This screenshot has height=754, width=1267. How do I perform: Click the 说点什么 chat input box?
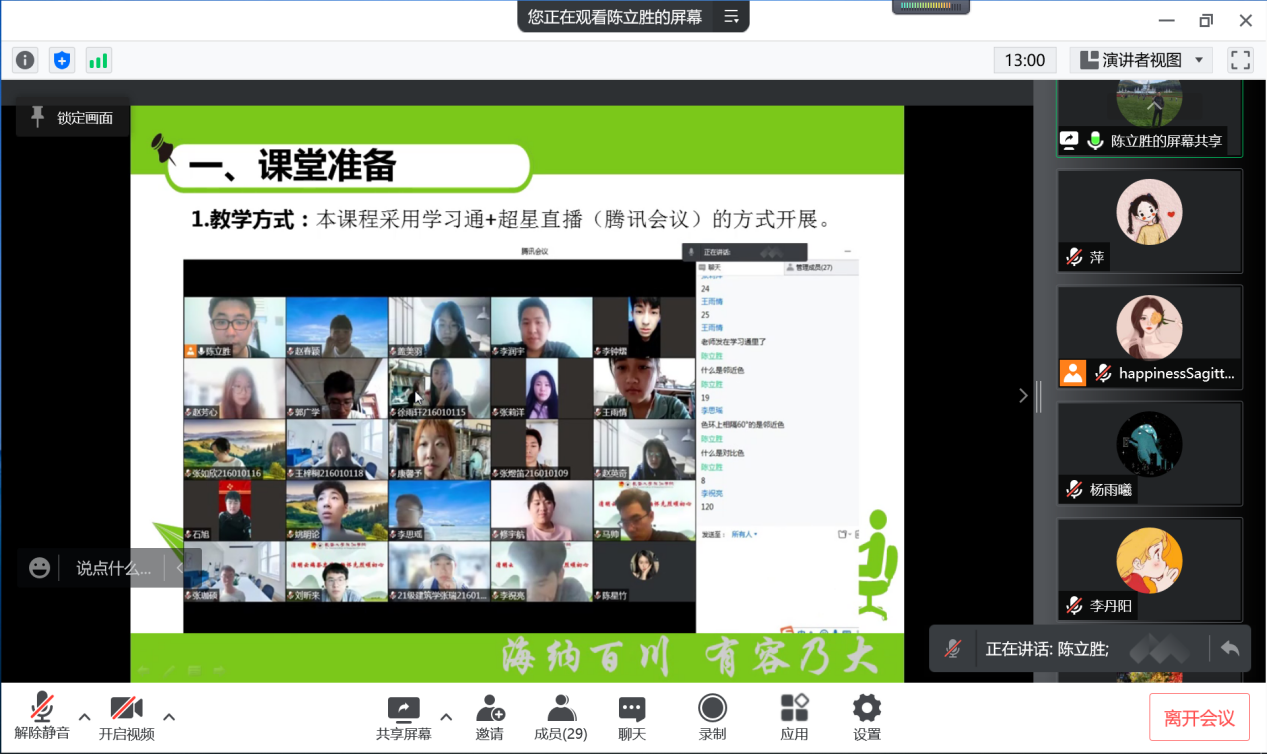coord(113,568)
